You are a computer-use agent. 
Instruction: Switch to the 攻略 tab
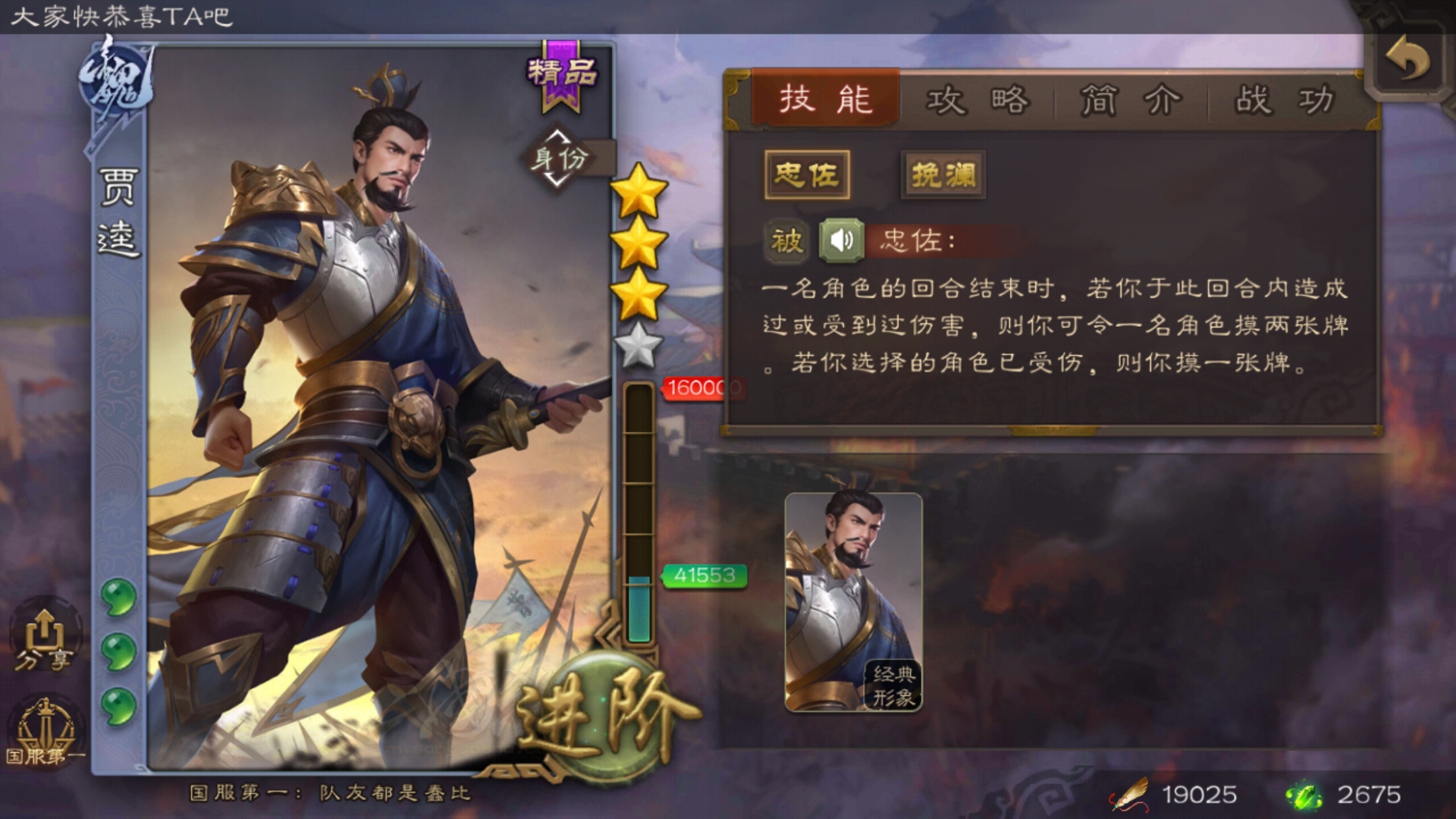(977, 99)
